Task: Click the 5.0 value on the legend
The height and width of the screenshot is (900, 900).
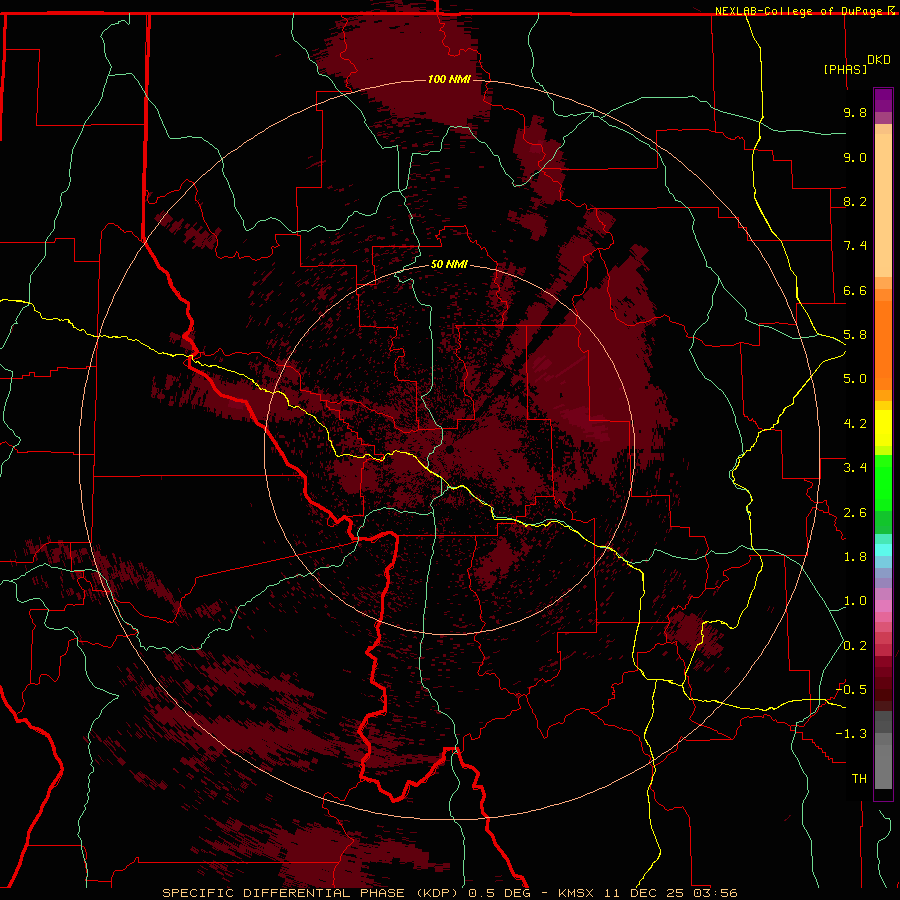Action: click(855, 379)
